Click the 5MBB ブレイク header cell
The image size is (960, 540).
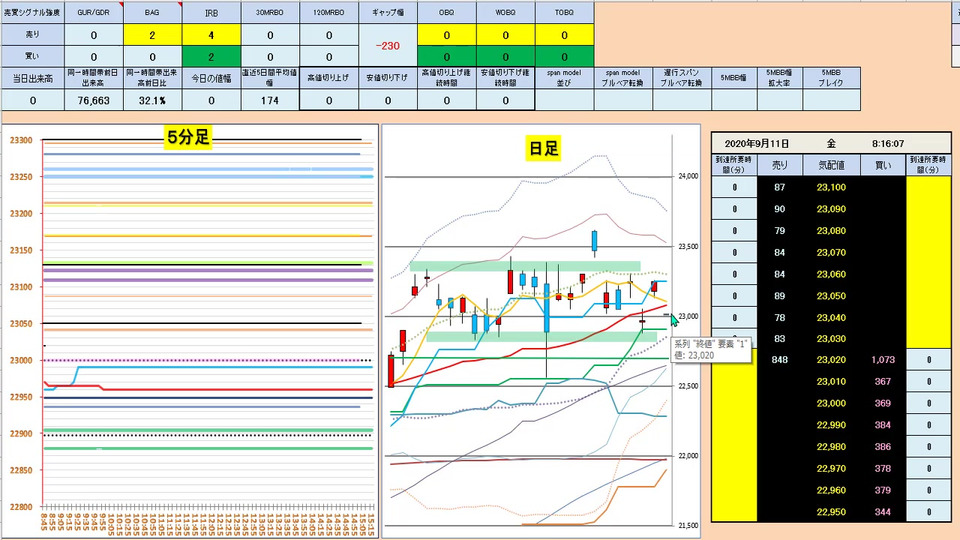(x=831, y=78)
